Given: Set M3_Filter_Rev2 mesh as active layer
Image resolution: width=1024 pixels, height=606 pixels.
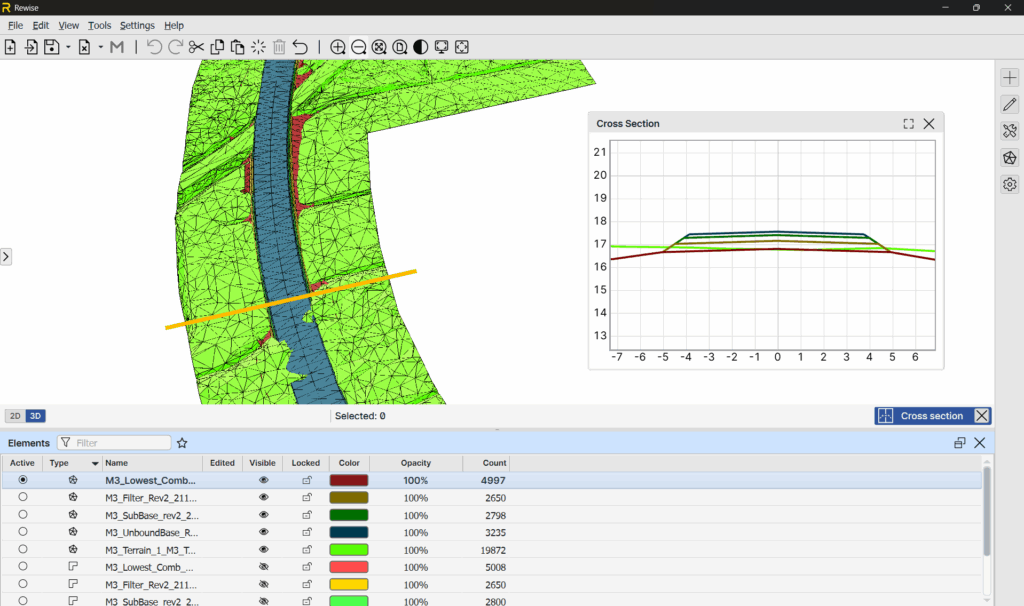Looking at the screenshot, I should [23, 497].
